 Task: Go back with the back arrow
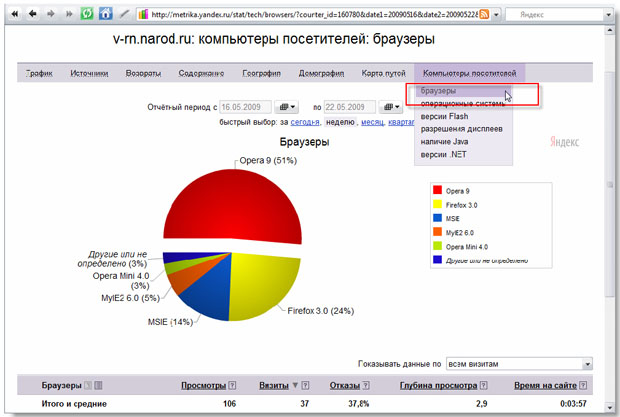(x=33, y=14)
